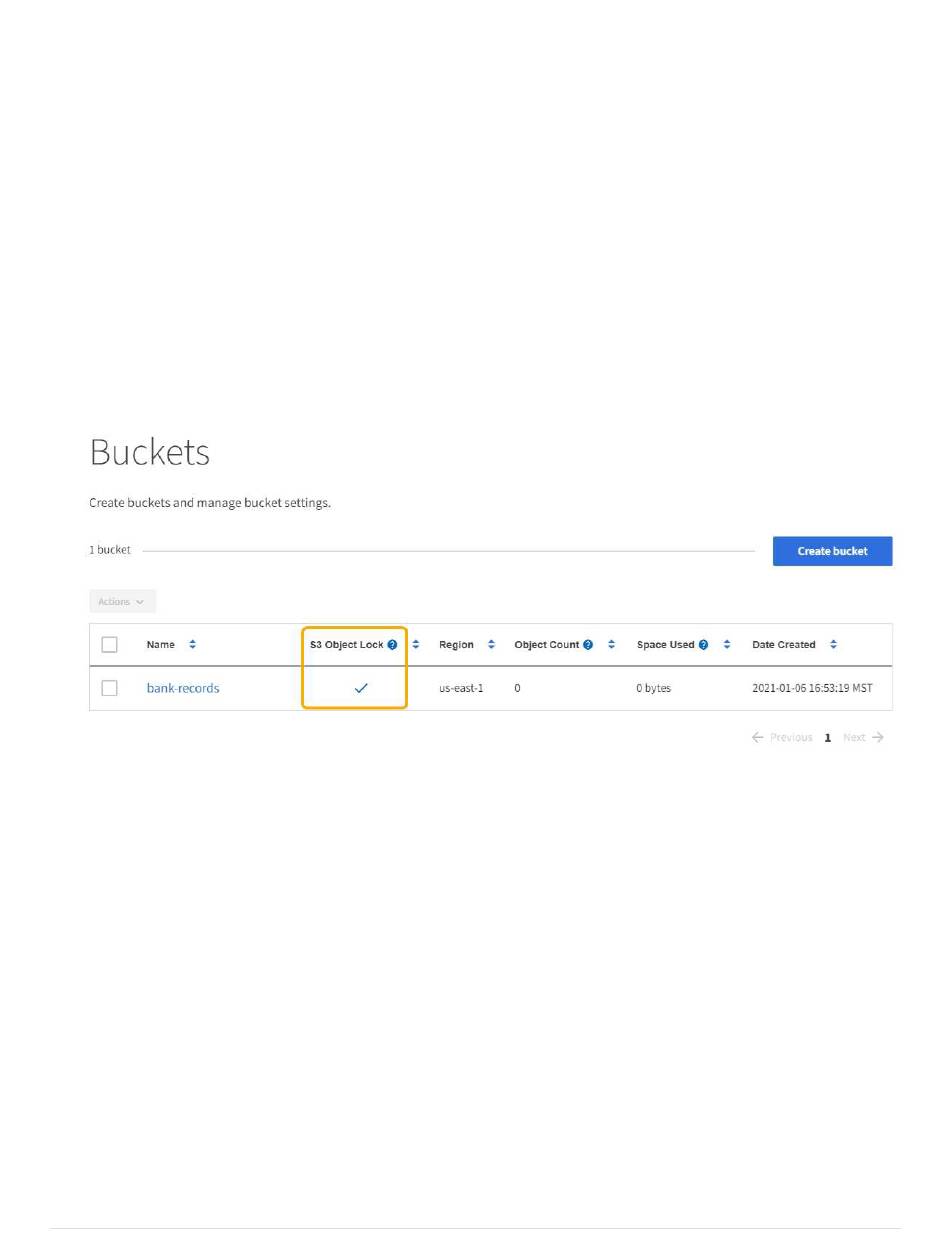Go to Previous page of buckets
The width and height of the screenshot is (950, 1248).
point(782,737)
